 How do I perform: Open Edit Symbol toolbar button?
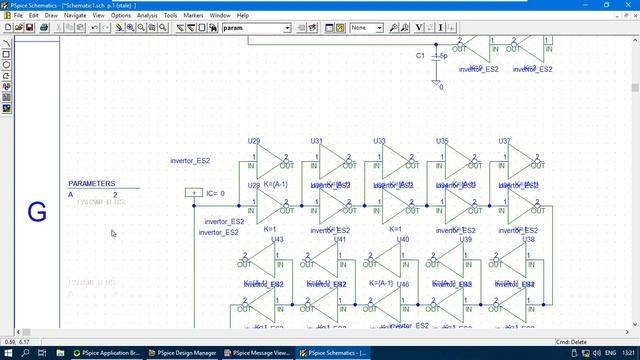point(313,28)
